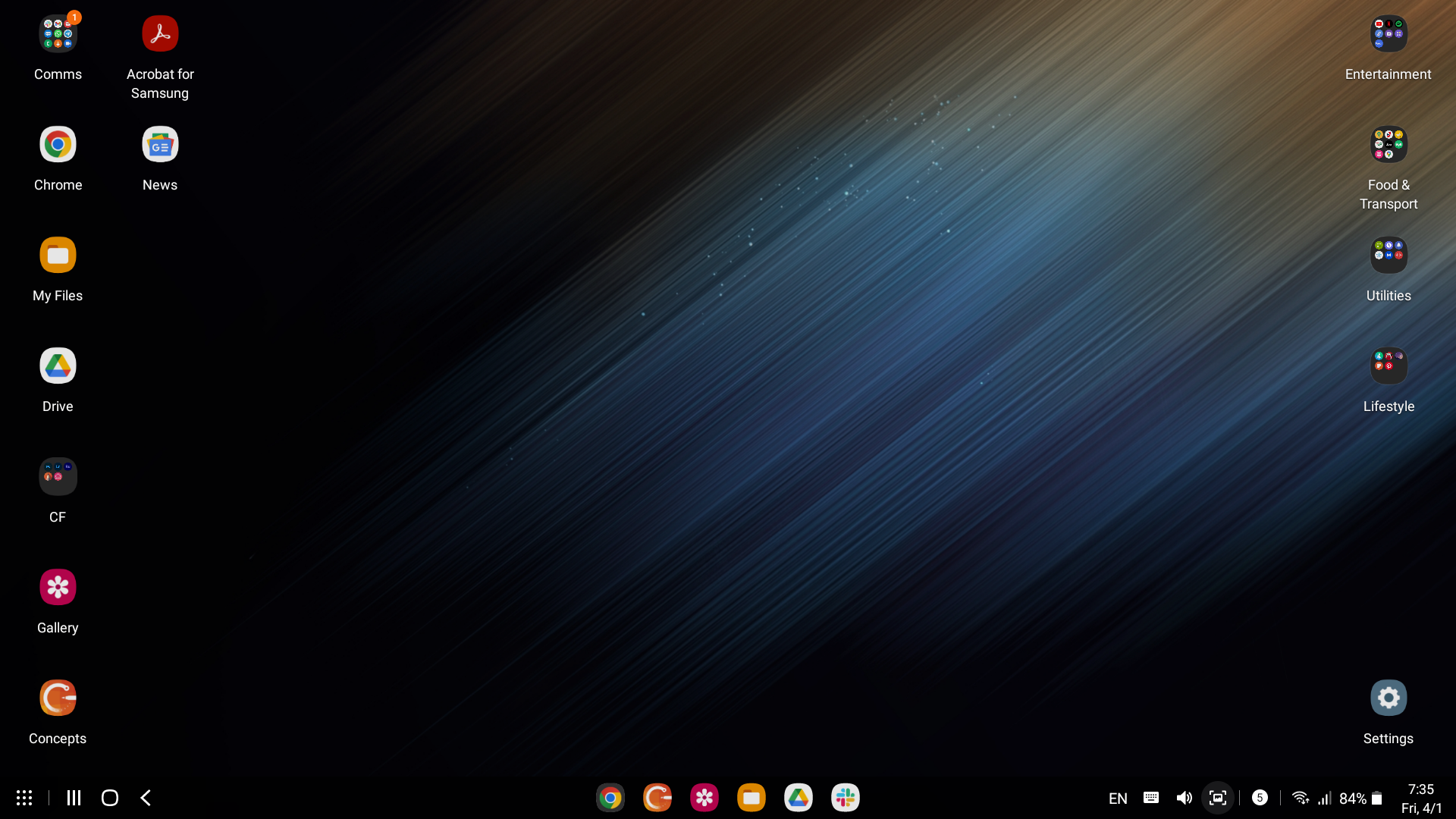
Task: Click the Back navigation arrow
Action: (146, 798)
